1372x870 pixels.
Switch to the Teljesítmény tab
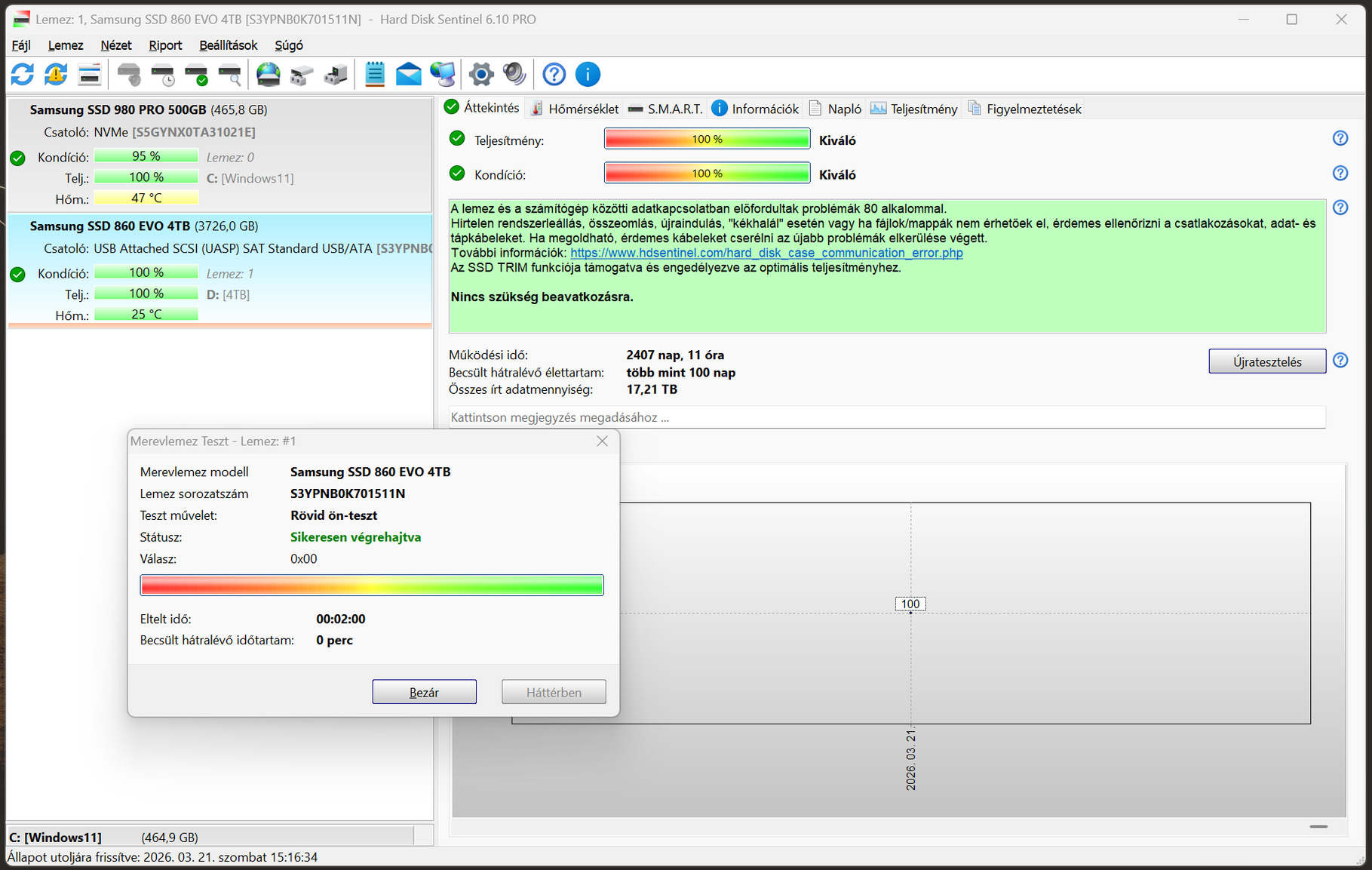point(914,109)
